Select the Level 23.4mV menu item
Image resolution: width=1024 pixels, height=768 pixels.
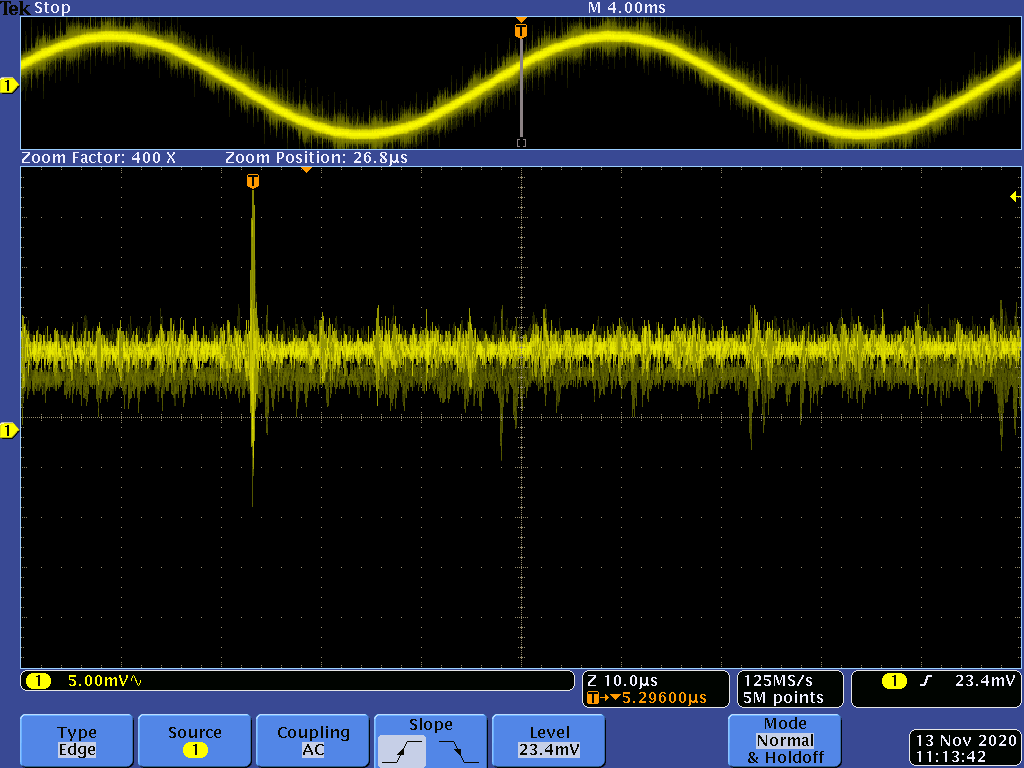coord(549,741)
